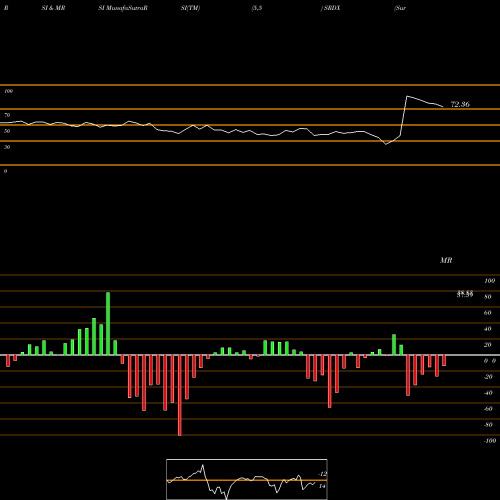Click the MunafaSutra header text
This screenshot has height=500, width=500.
coord(127,8)
